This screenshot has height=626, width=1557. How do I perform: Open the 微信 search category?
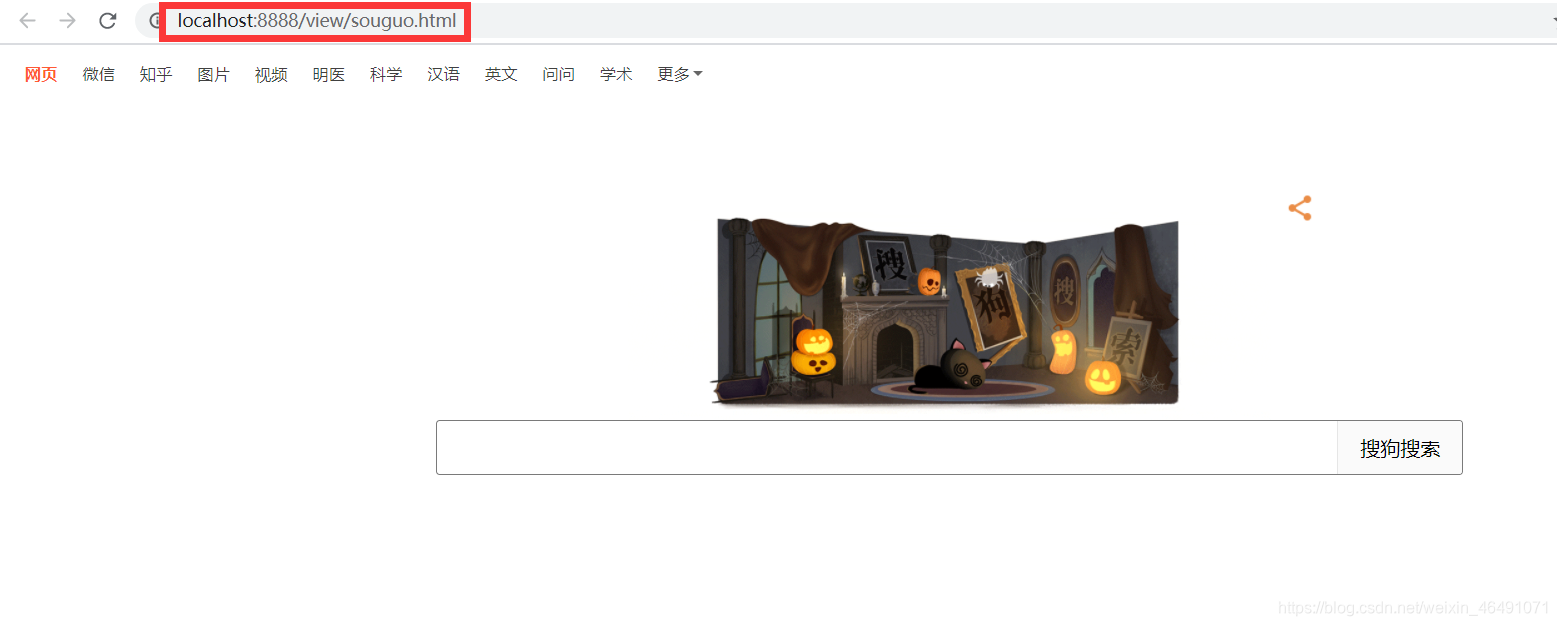(98, 74)
